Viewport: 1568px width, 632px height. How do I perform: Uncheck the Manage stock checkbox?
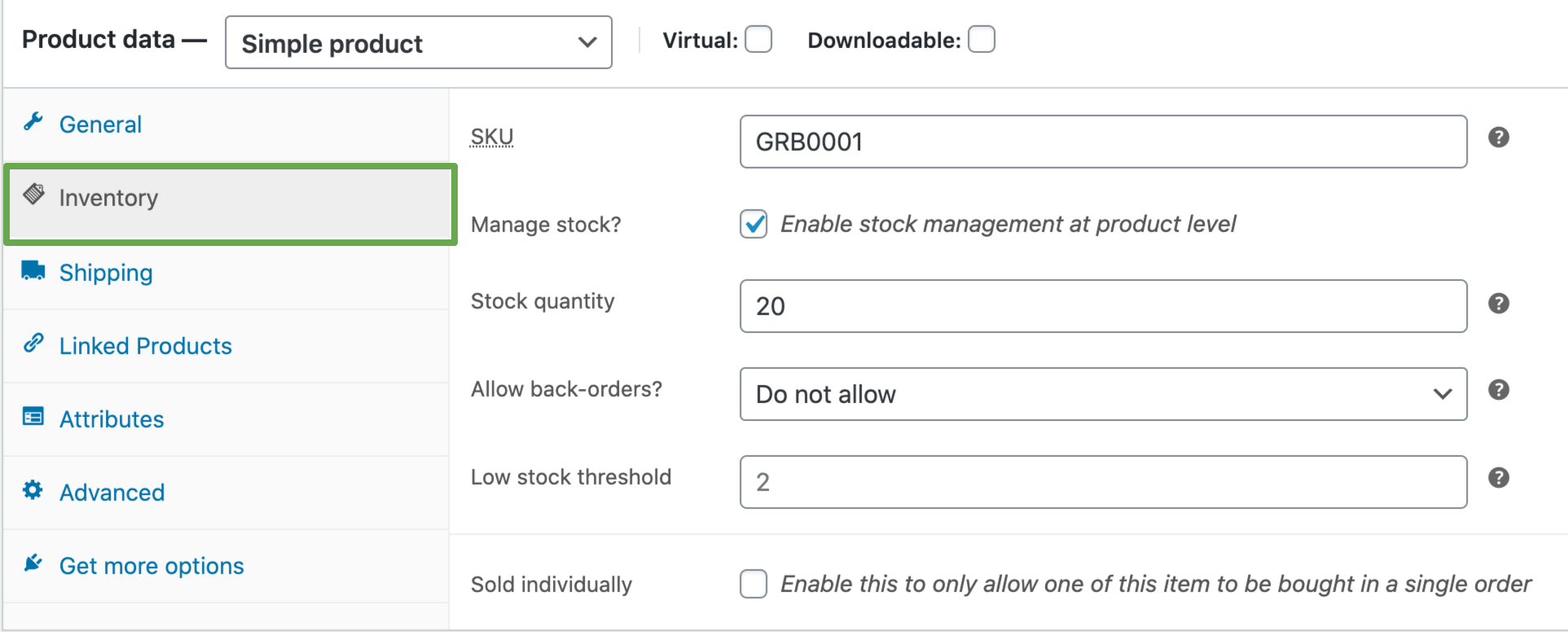(x=753, y=224)
